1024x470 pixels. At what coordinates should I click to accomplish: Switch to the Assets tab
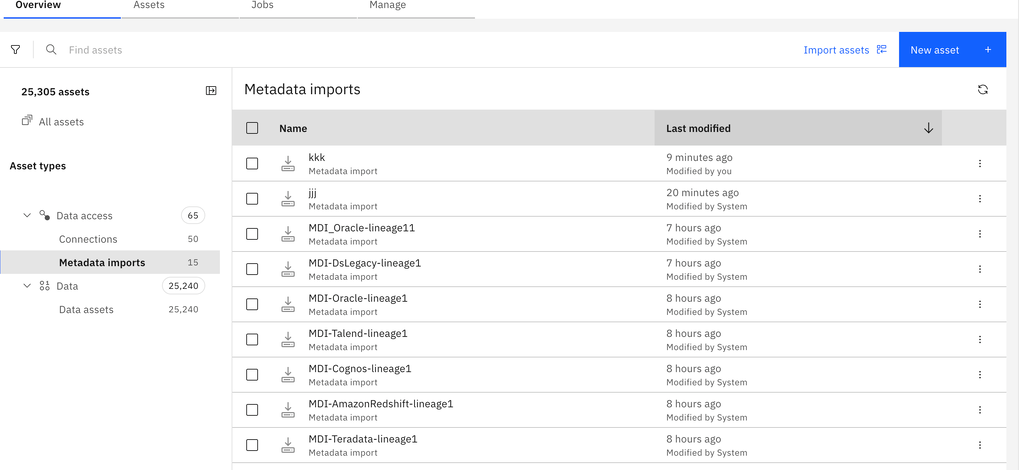149,6
